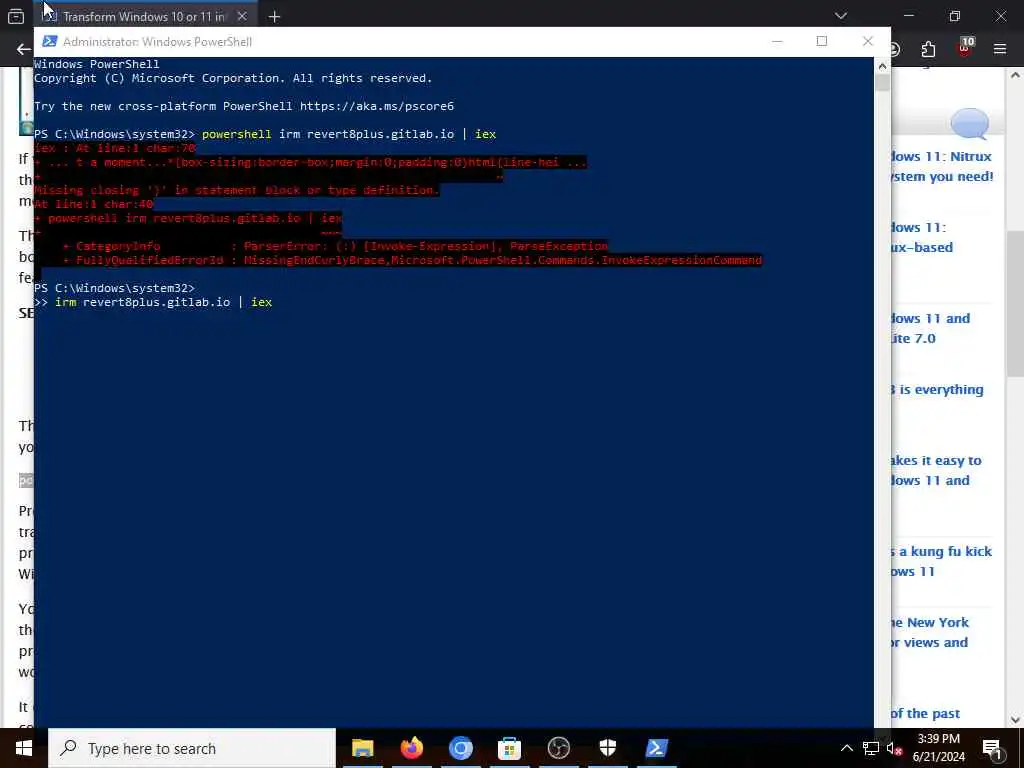The image size is (1024, 768).
Task: Click the 'irm revert8plus.gitlab.io | iex' input line
Action: coord(163,302)
